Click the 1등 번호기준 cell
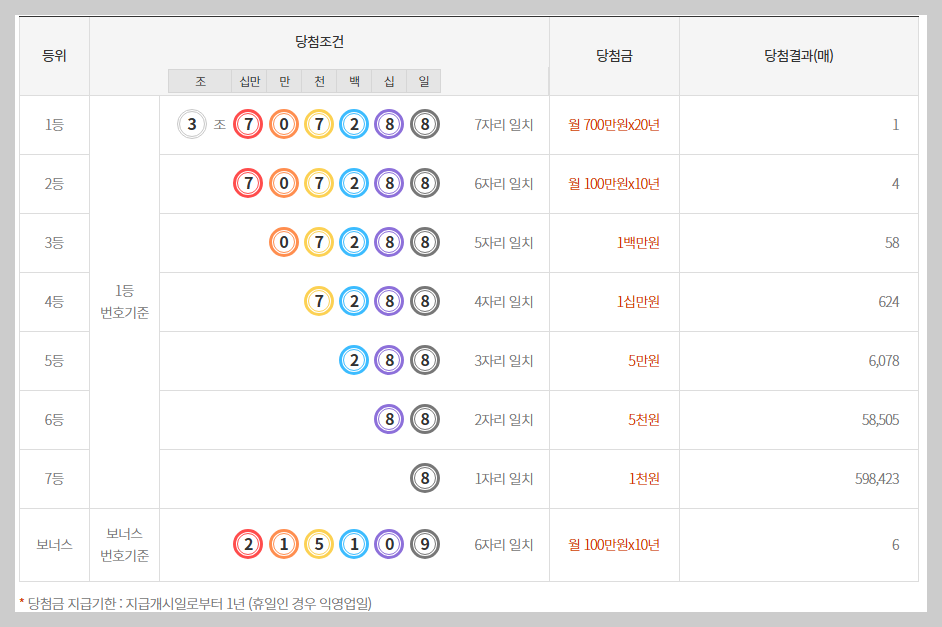The width and height of the screenshot is (942, 627). coord(124,301)
